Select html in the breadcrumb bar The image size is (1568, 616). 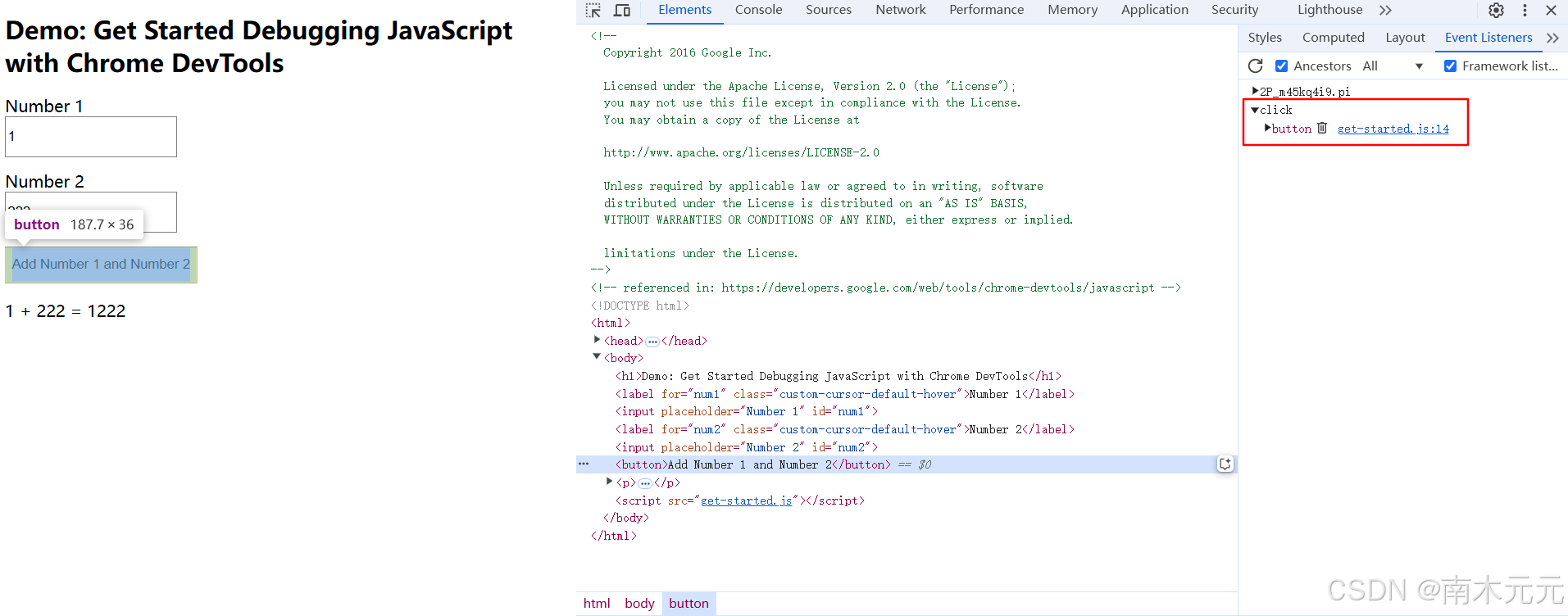pyautogui.click(x=597, y=604)
